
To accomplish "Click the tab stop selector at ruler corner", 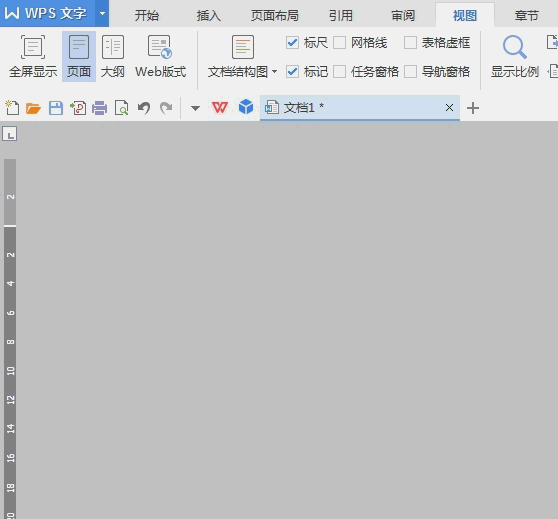I will [10, 134].
